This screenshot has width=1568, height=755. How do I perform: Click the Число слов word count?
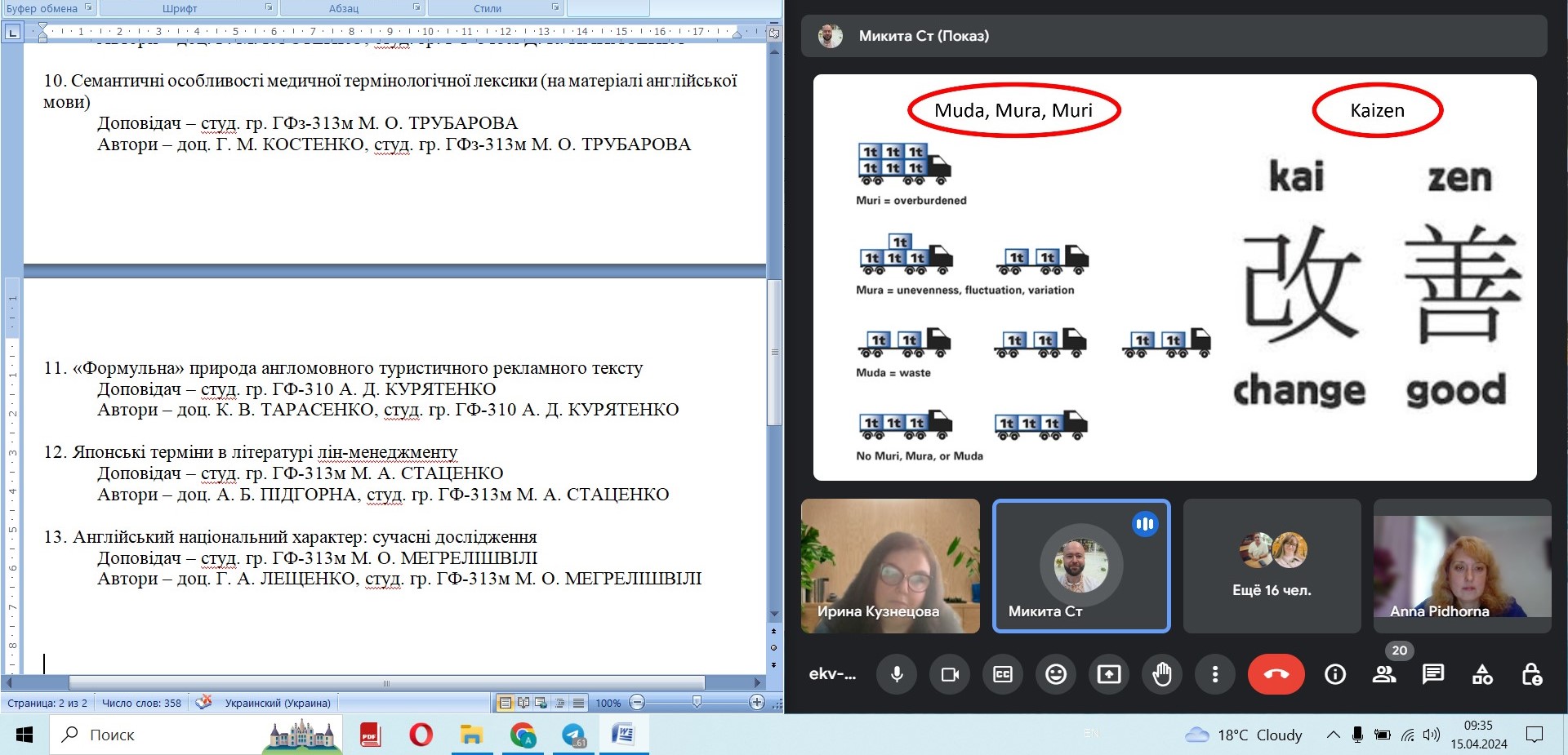[x=141, y=703]
